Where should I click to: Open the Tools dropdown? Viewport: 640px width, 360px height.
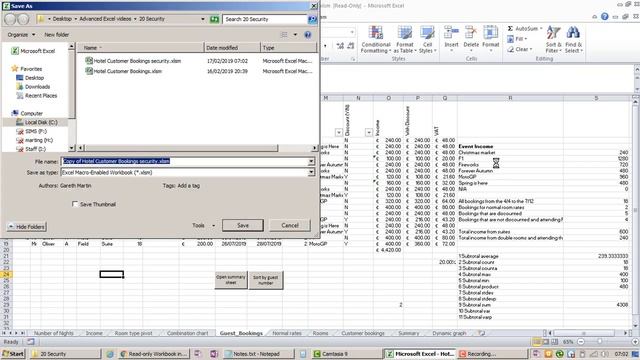coord(204,225)
